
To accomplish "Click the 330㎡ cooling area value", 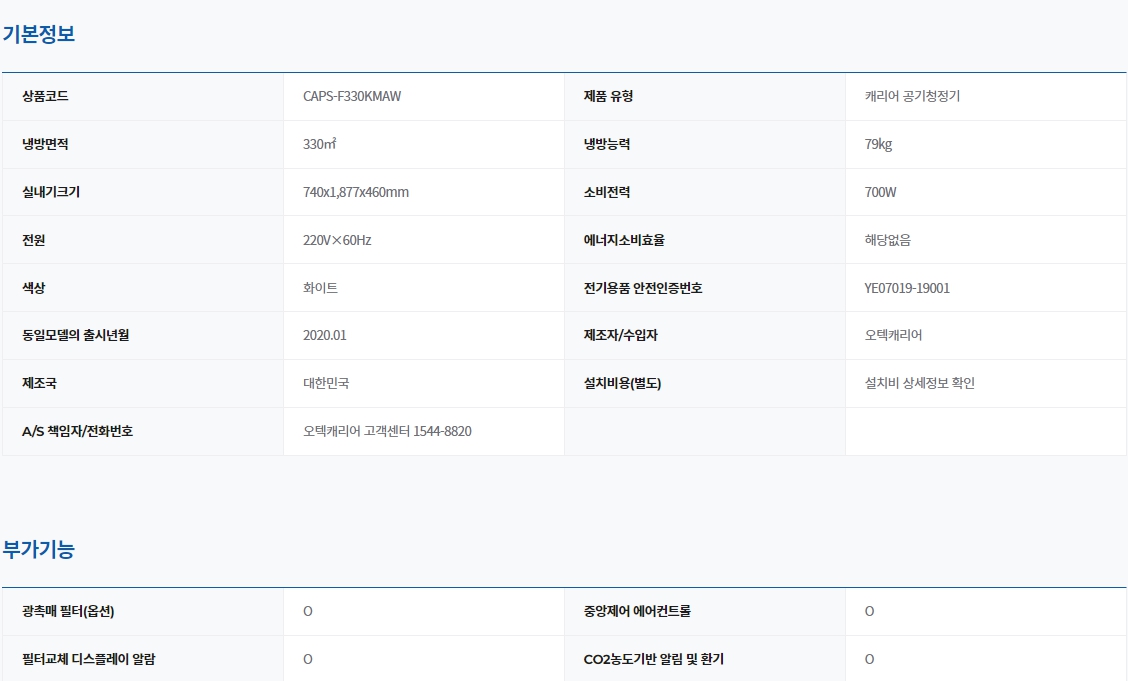I will 319,144.
